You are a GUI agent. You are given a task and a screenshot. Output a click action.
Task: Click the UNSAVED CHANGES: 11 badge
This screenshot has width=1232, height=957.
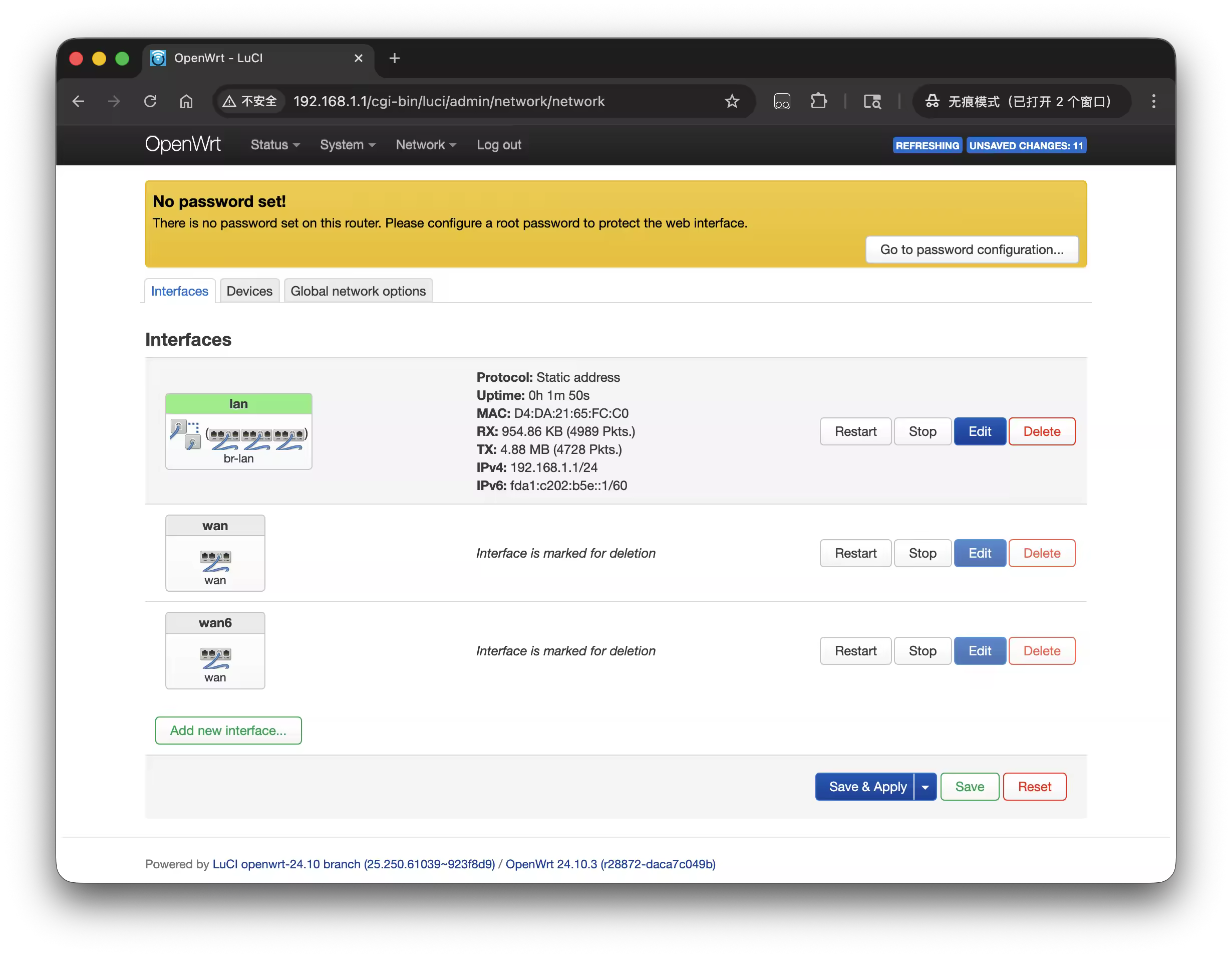tap(1026, 146)
